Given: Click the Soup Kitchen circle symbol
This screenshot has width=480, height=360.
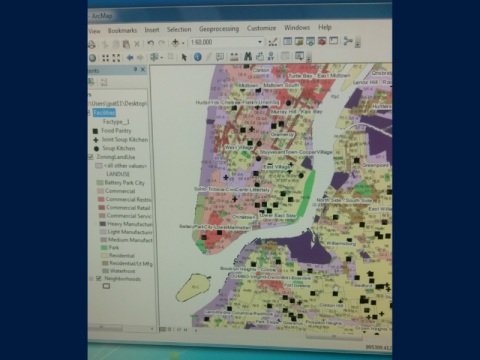Looking at the screenshot, I should [x=96, y=149].
